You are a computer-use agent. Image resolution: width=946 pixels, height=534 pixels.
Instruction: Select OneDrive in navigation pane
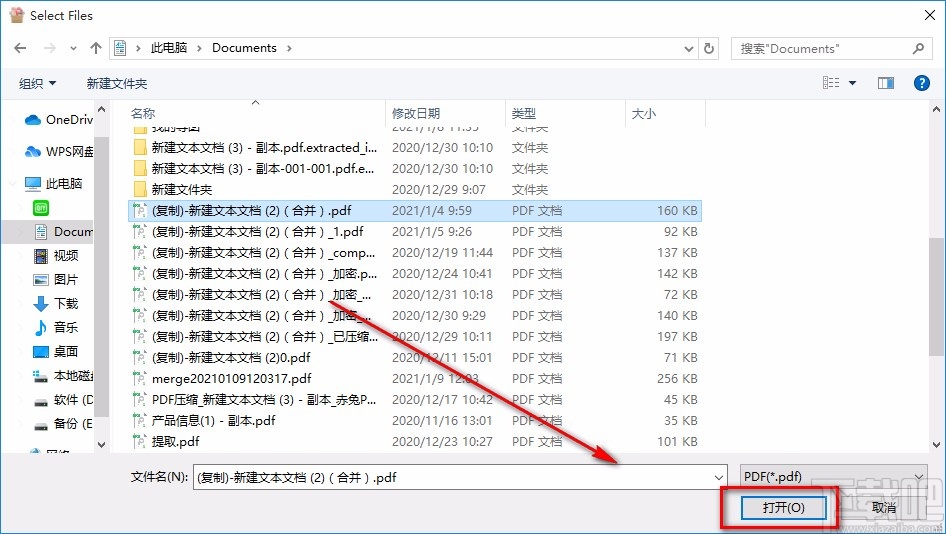click(x=59, y=119)
